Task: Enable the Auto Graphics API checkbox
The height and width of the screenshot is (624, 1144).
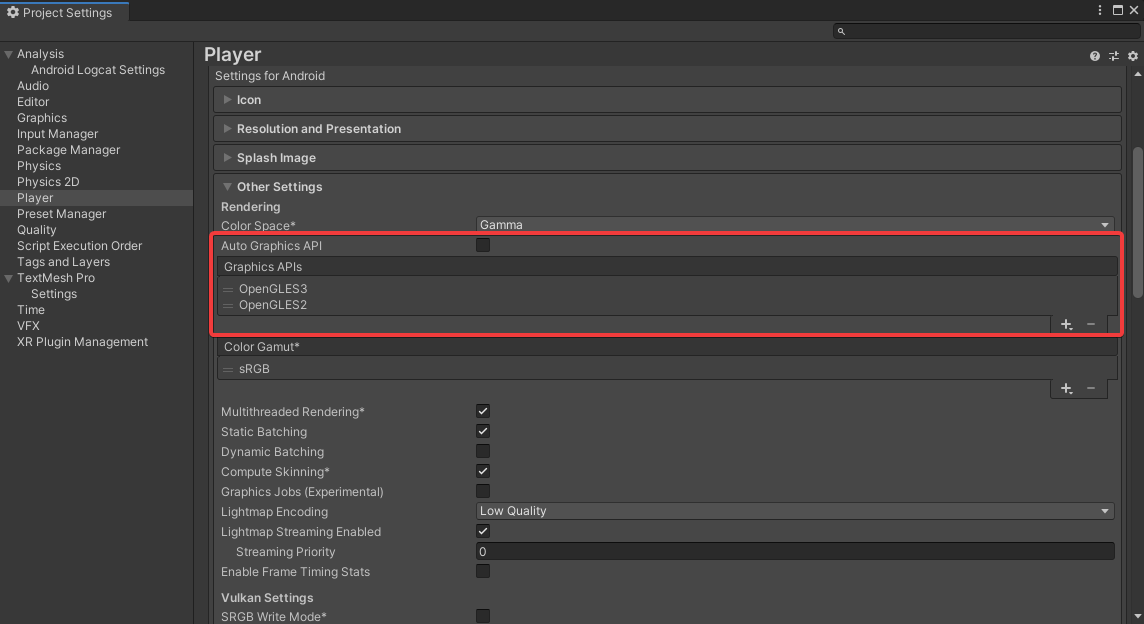Action: pyautogui.click(x=483, y=245)
